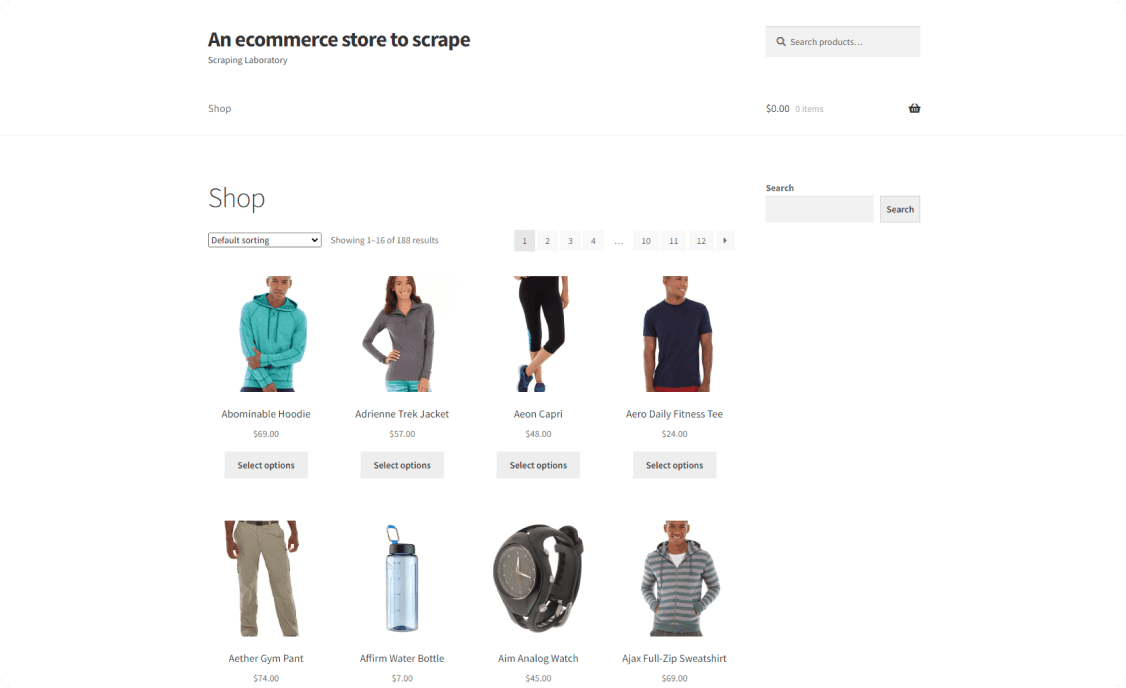The image size is (1126, 688).
Task: Open Aim Analog Watch product image
Action: coord(538,578)
